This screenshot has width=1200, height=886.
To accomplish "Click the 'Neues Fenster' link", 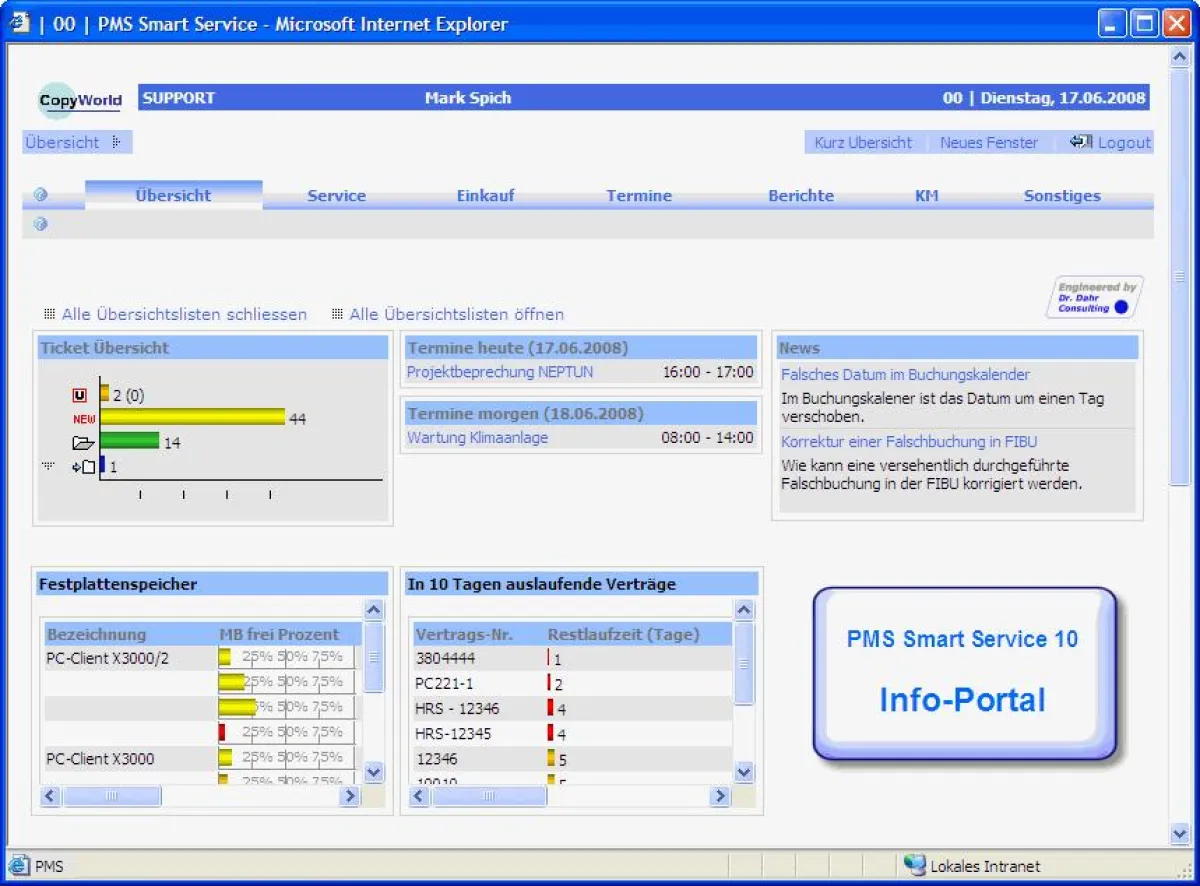I will tap(989, 142).
